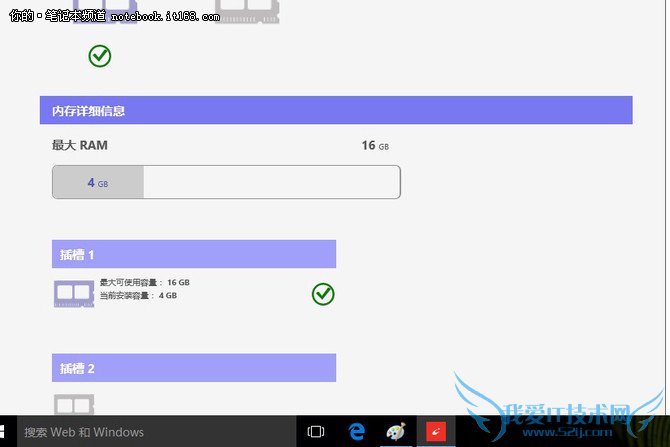Click the gray memory module icon in 插槽 2
The width and height of the screenshot is (670, 447).
74,404
